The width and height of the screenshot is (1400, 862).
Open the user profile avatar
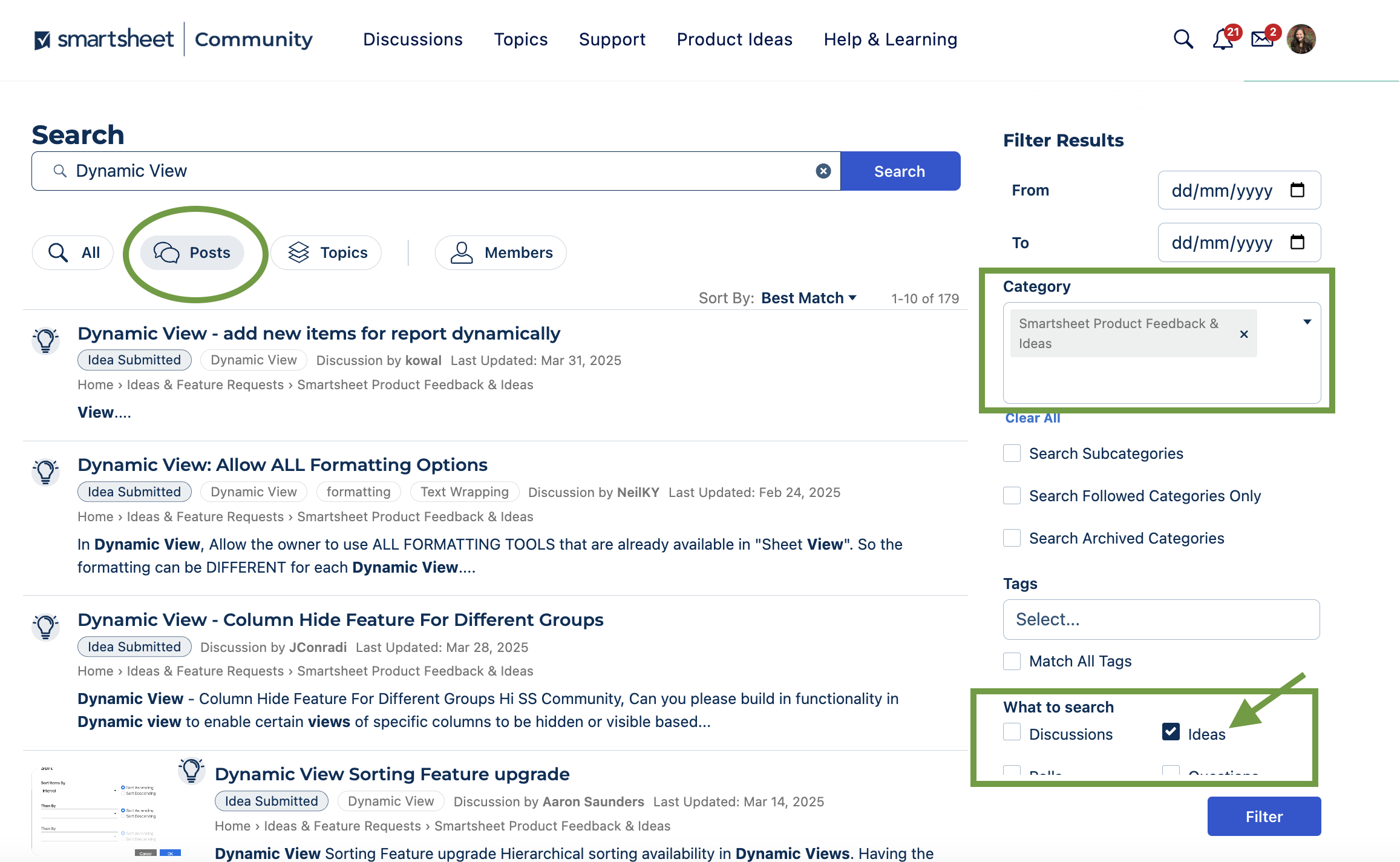click(1301, 39)
